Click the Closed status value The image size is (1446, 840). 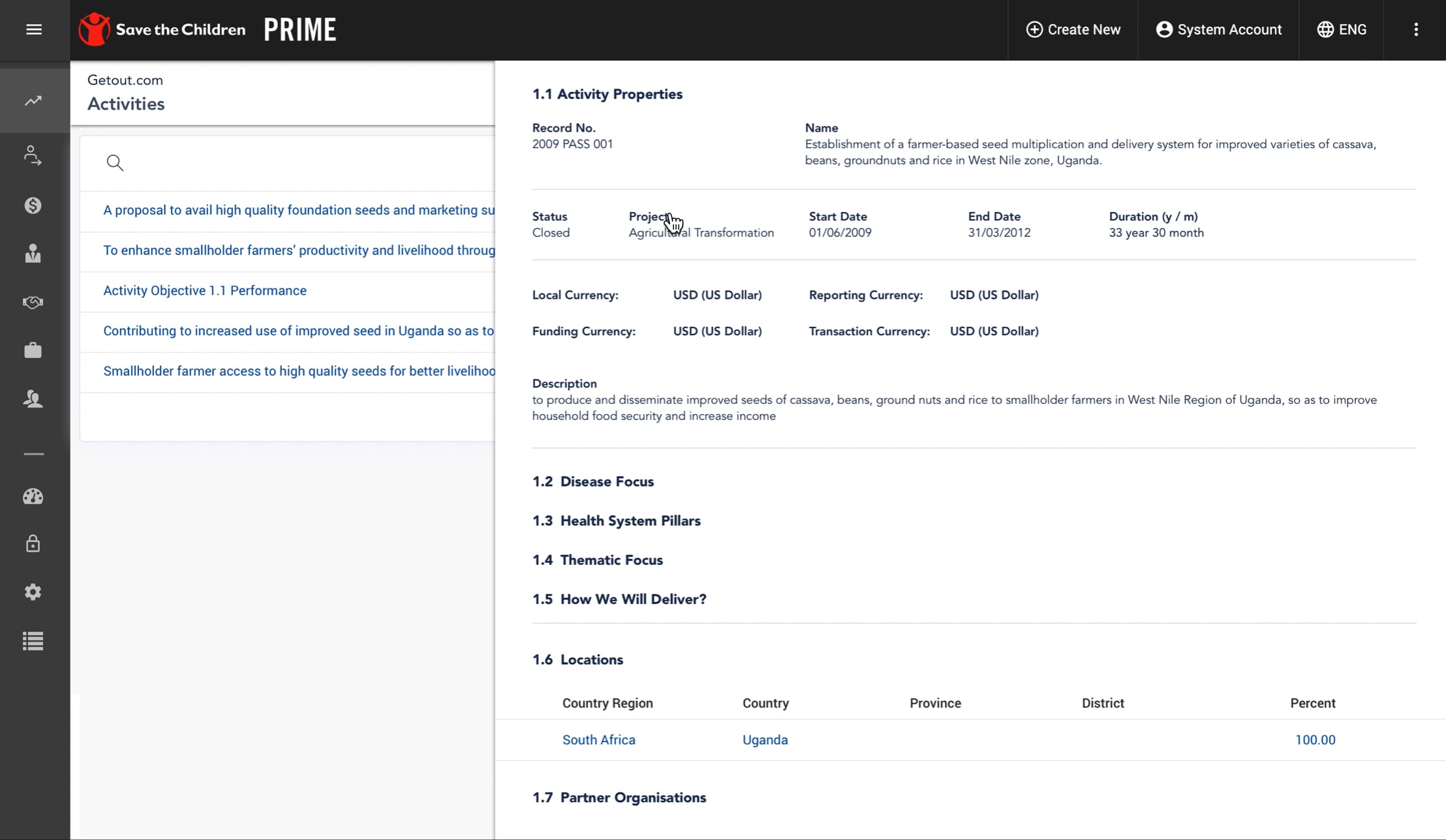[x=551, y=233]
